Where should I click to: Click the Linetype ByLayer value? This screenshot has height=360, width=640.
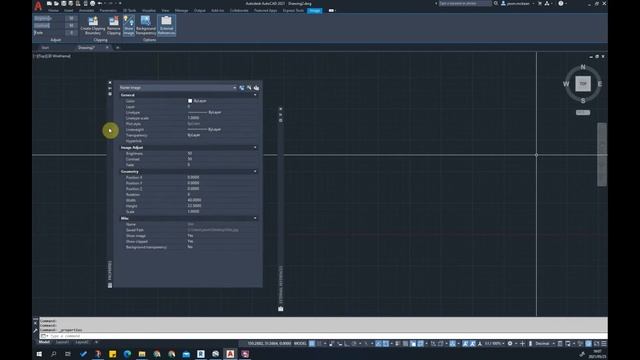coord(204,112)
